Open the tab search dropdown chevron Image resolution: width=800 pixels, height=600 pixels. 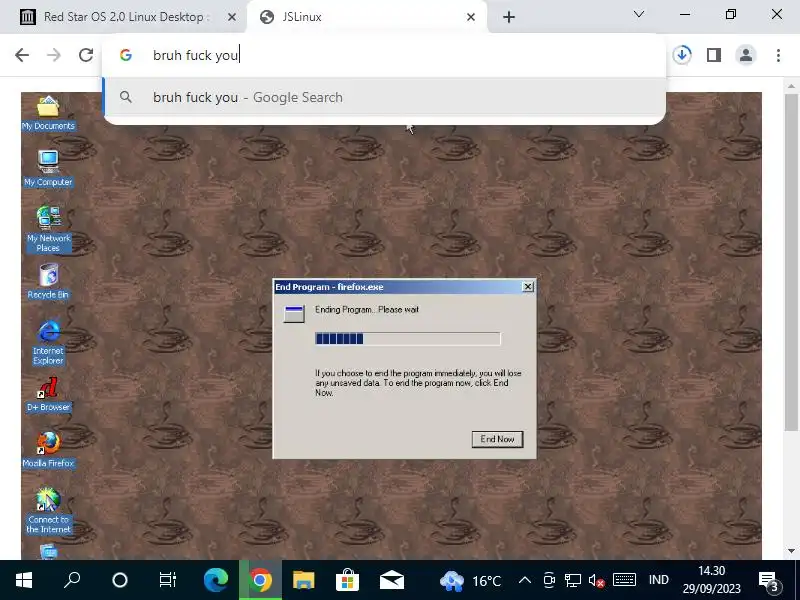(x=639, y=14)
